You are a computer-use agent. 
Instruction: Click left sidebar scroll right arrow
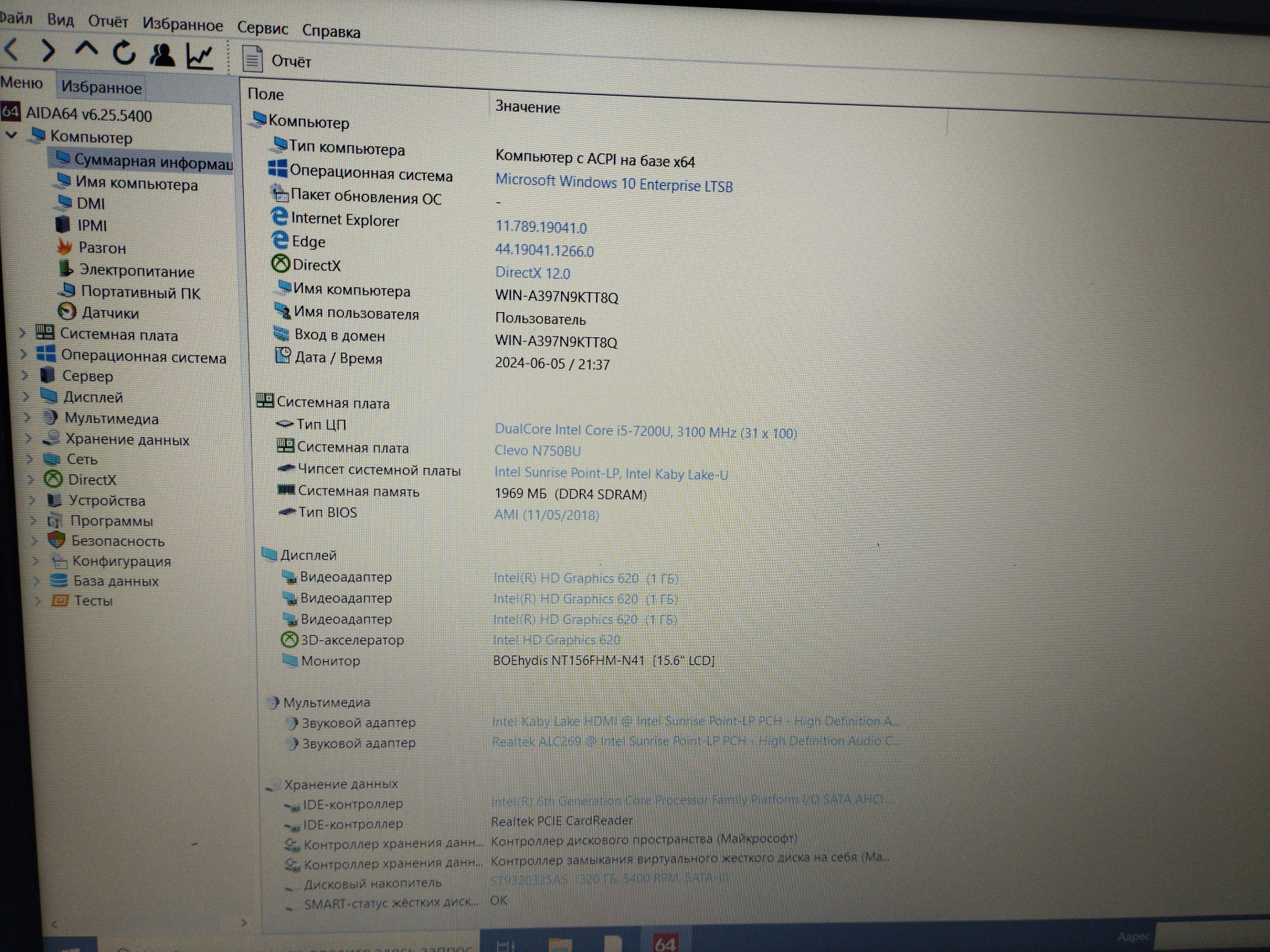[243, 922]
